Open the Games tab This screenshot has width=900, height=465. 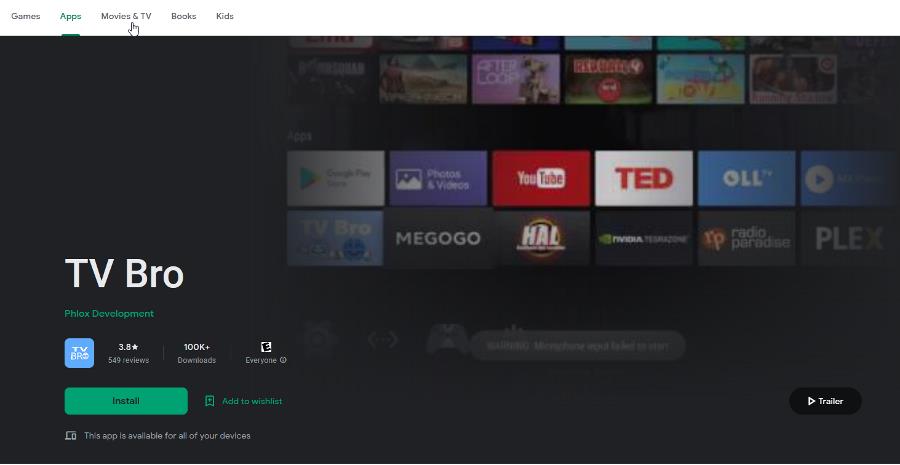point(26,16)
